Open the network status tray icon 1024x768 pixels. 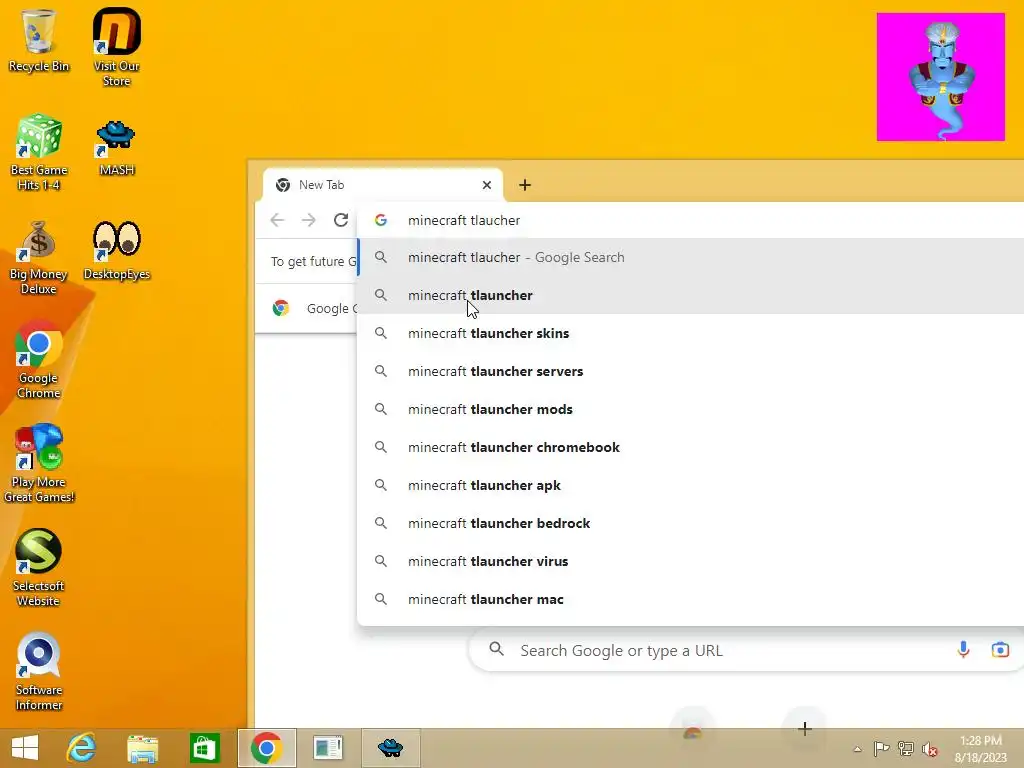click(906, 748)
